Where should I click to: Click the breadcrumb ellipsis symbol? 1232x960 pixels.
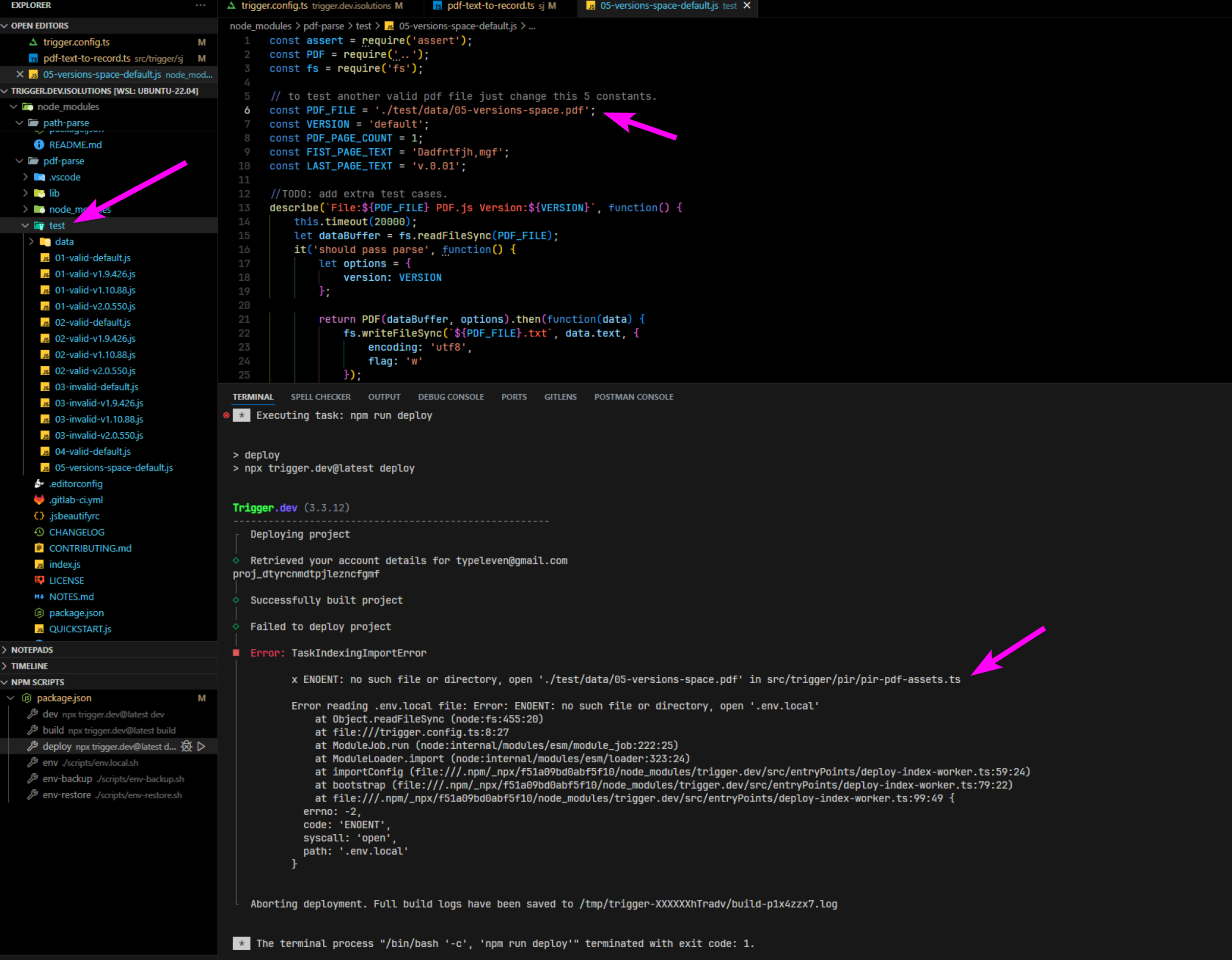[532, 26]
